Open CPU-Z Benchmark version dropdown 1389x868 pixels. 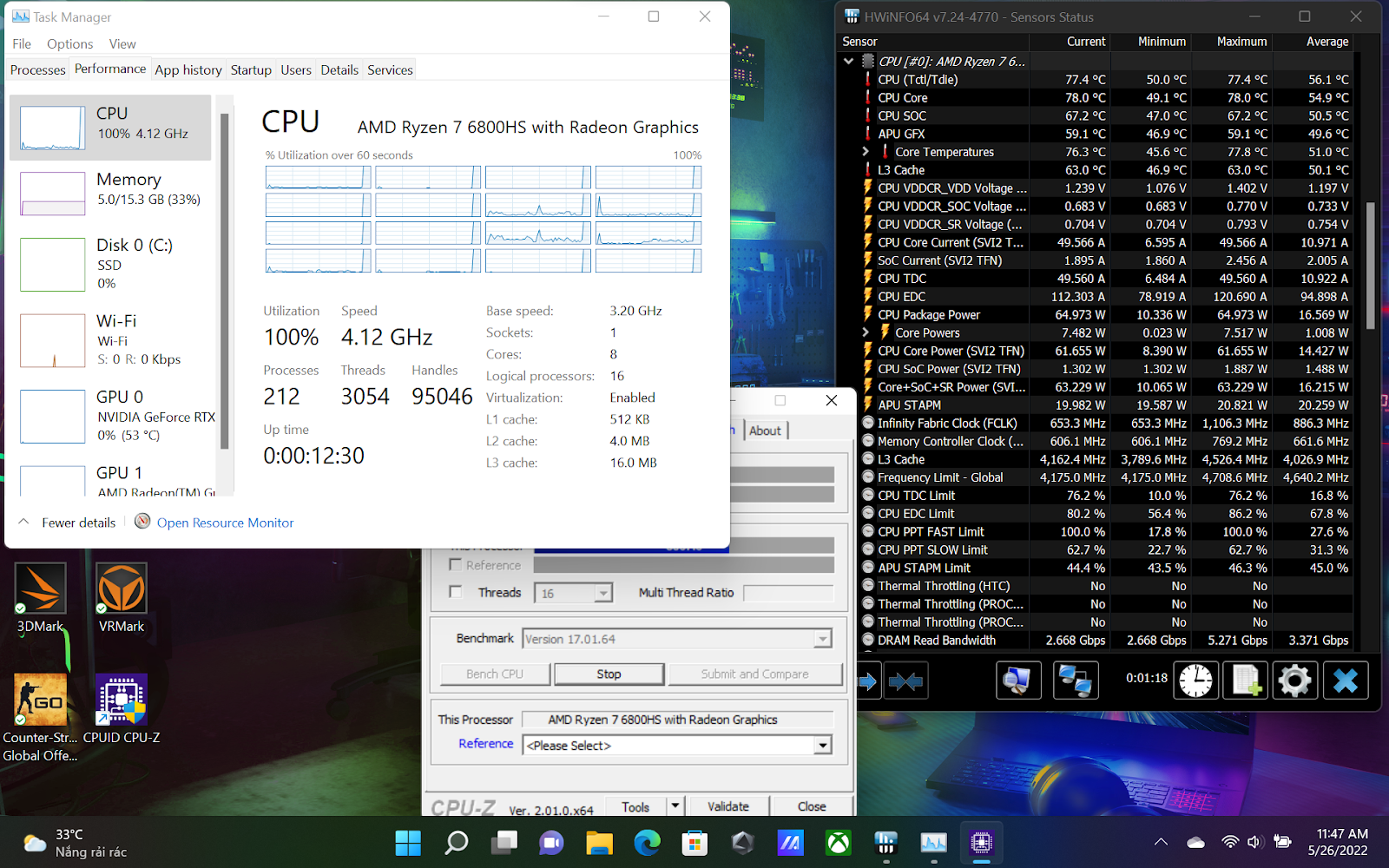click(822, 639)
